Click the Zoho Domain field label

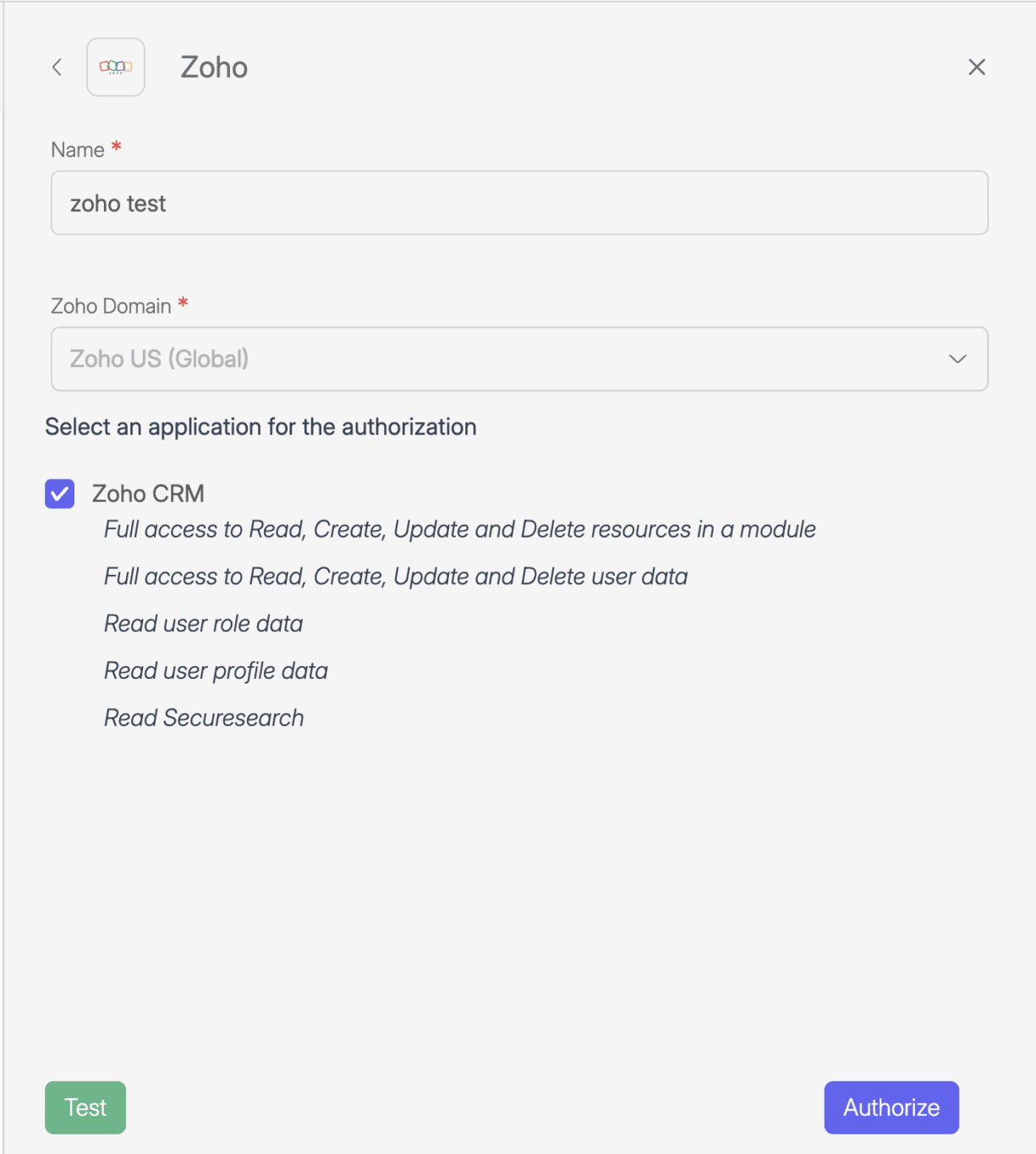pyautogui.click(x=111, y=306)
